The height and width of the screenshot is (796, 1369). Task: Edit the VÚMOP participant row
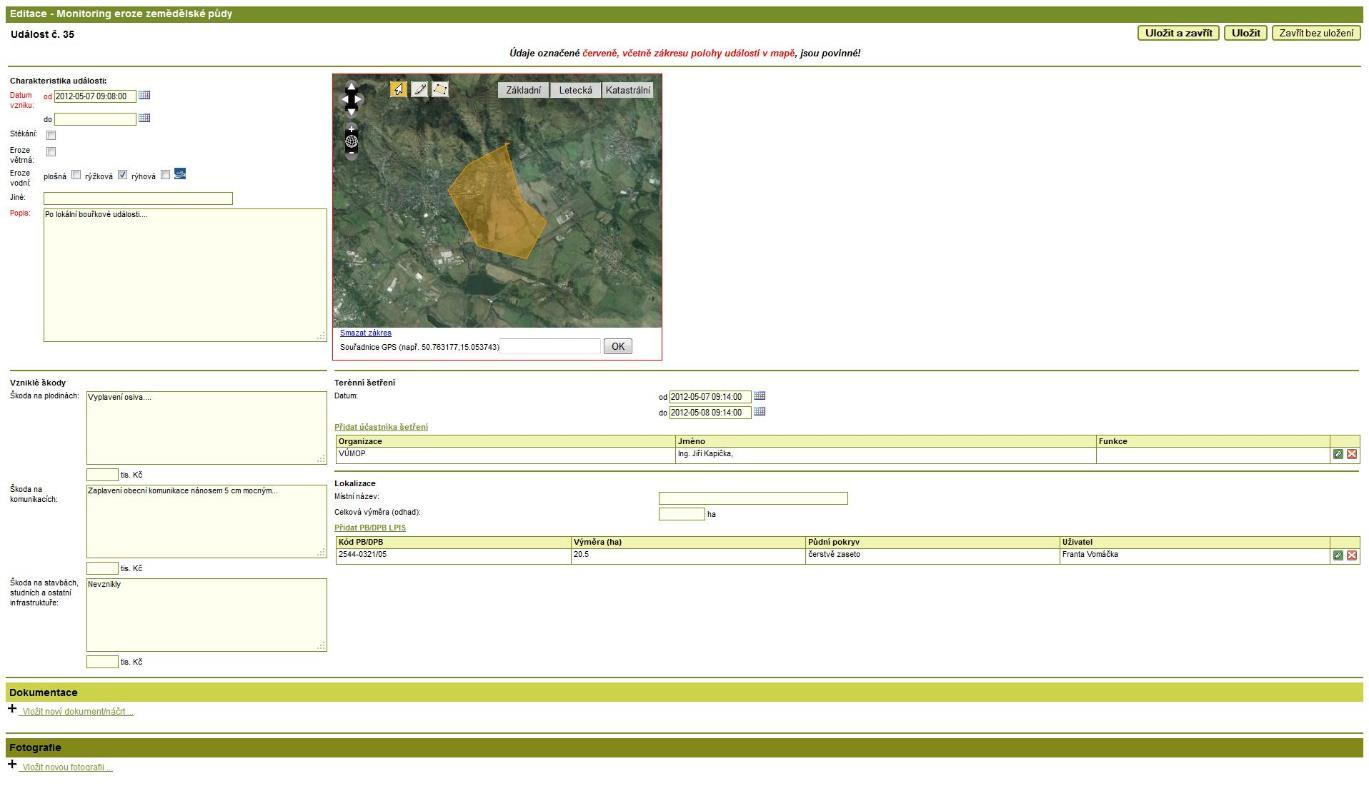[1338, 454]
